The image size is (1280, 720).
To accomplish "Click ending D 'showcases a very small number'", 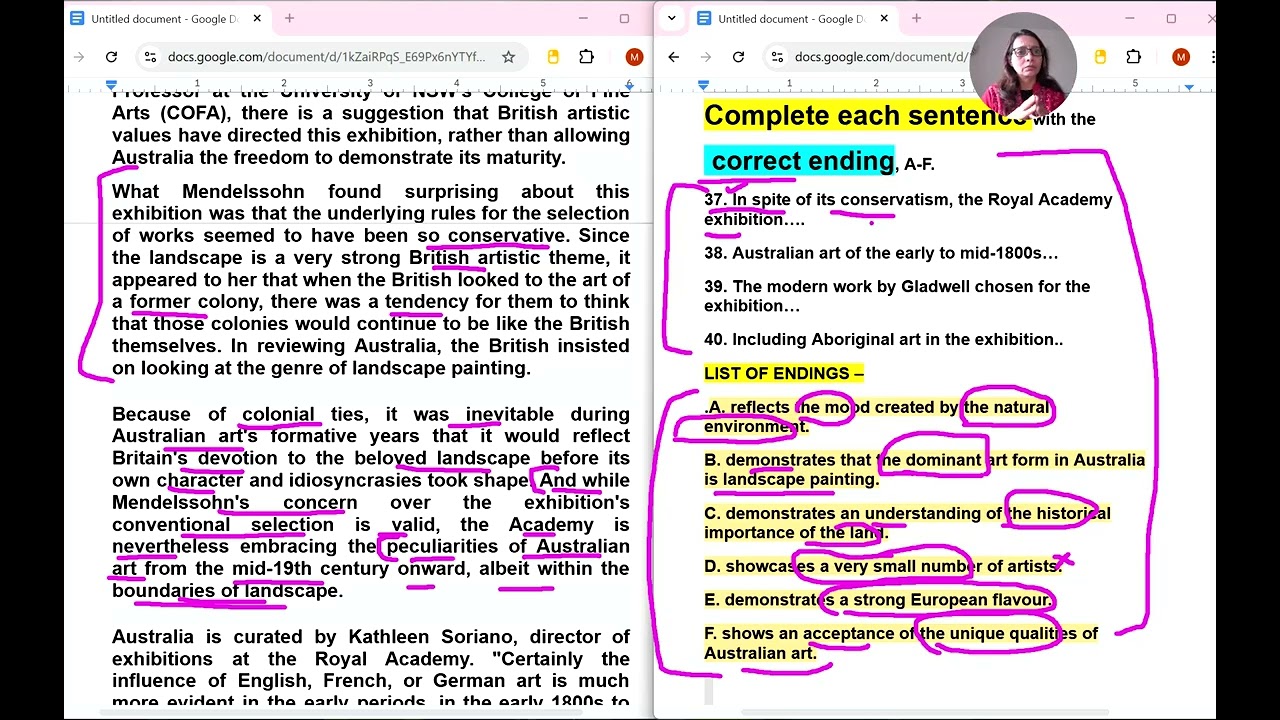I will click(x=883, y=566).
